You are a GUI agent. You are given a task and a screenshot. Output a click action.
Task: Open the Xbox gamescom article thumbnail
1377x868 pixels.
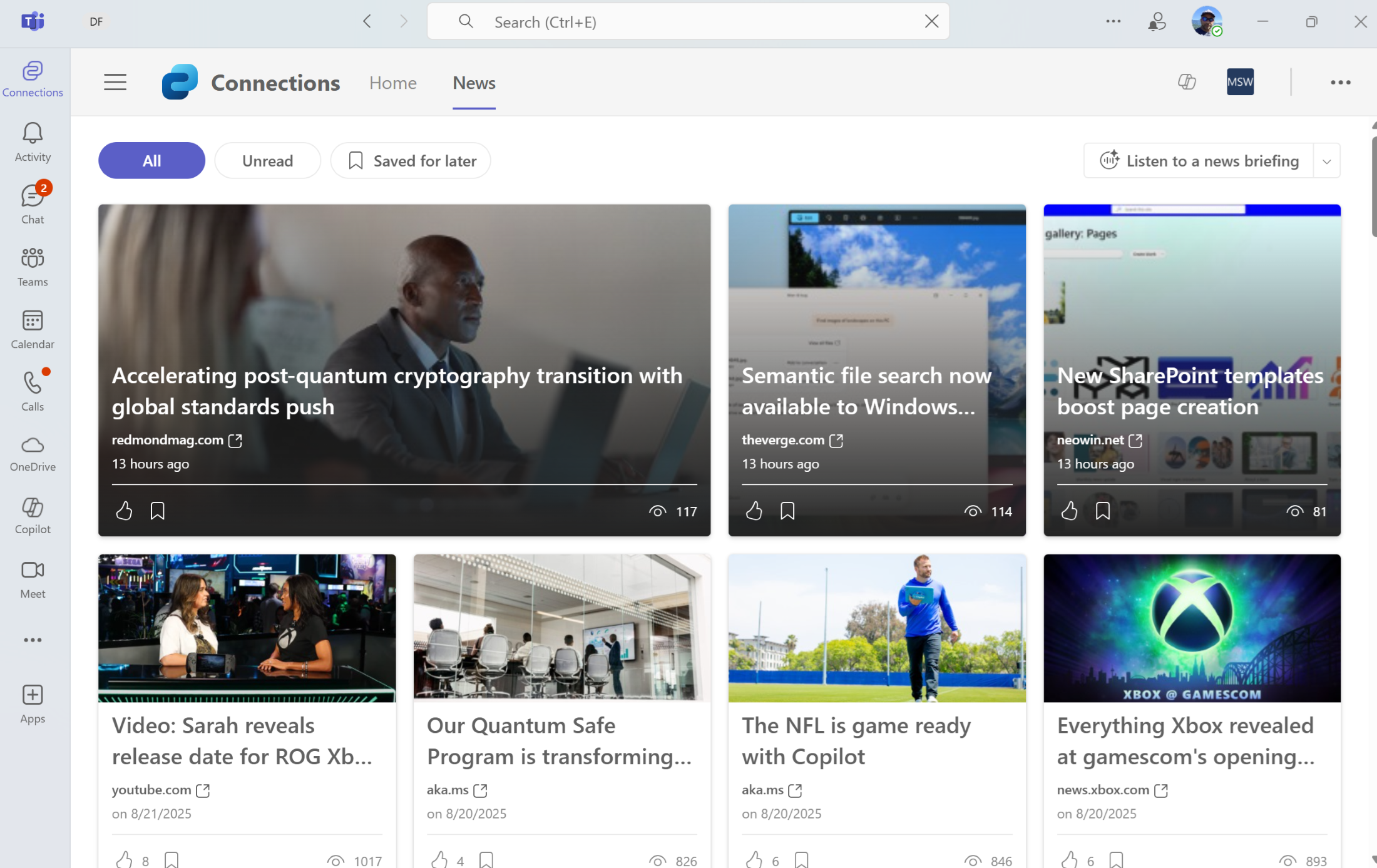click(1192, 628)
